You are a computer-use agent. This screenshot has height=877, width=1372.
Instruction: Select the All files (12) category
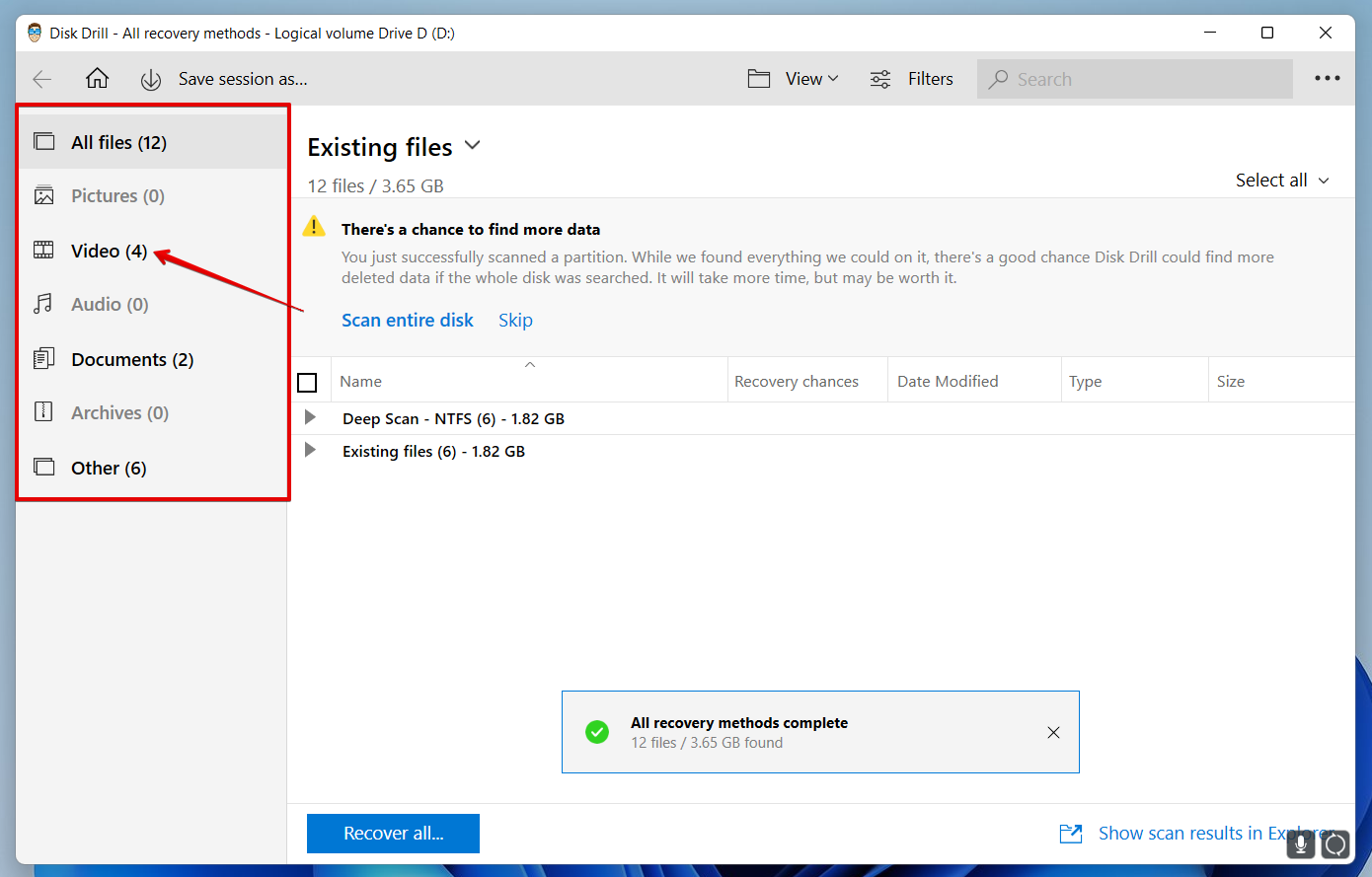pyautogui.click(x=153, y=142)
